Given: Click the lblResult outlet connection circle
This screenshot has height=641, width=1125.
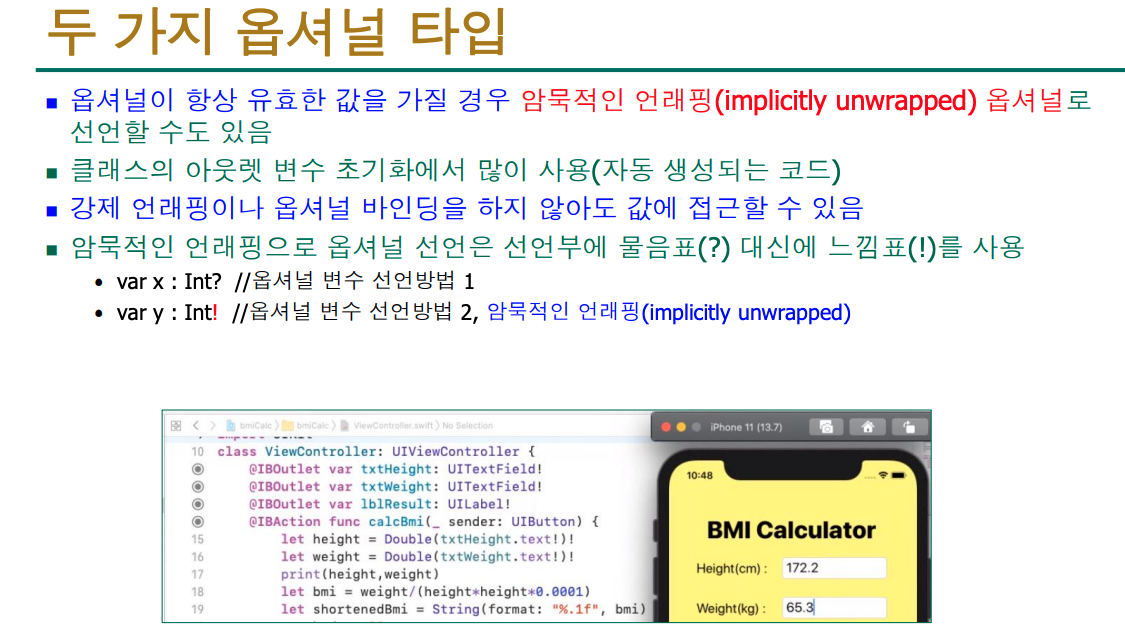Looking at the screenshot, I should [198, 505].
